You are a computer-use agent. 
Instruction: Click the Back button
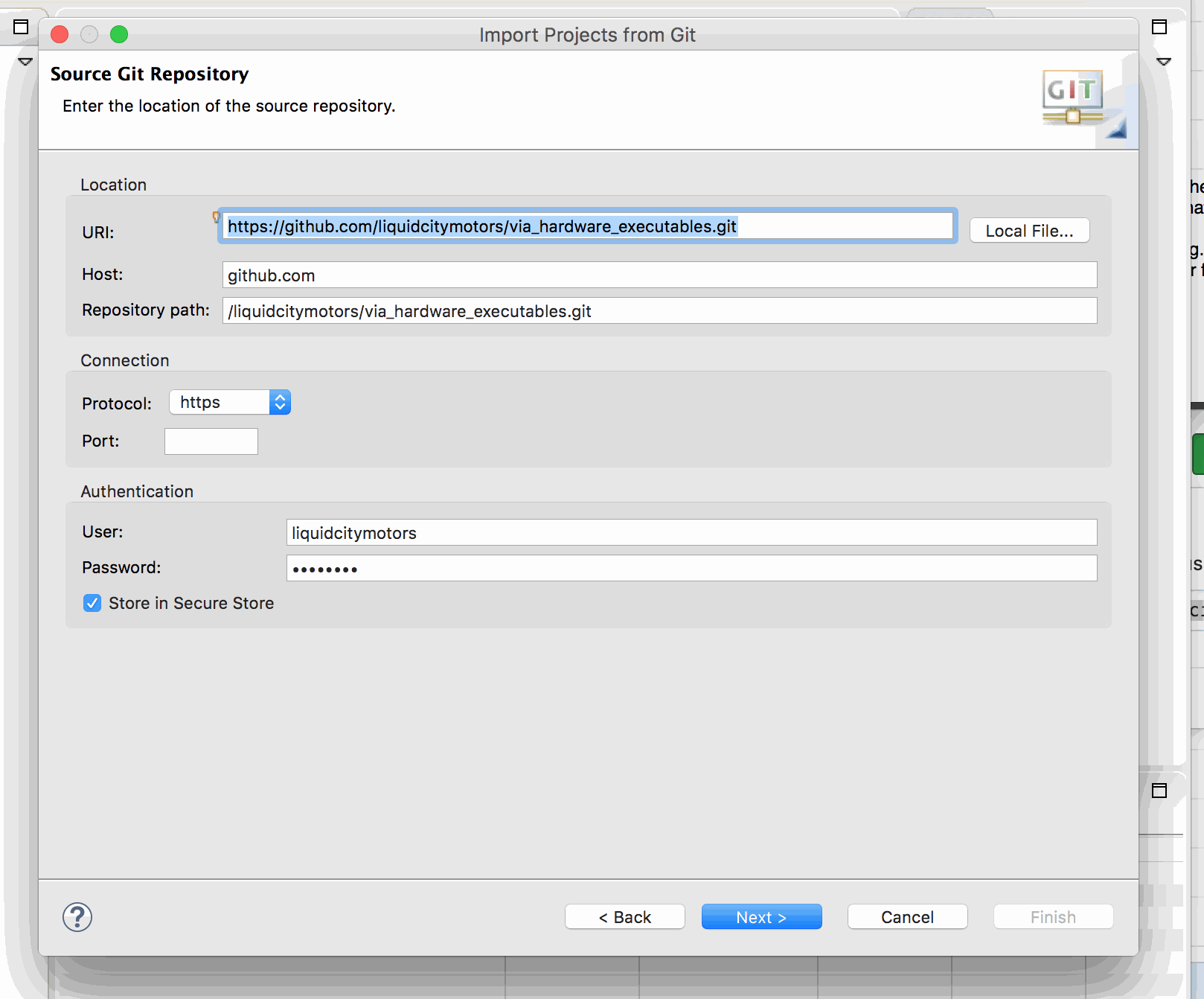[624, 916]
